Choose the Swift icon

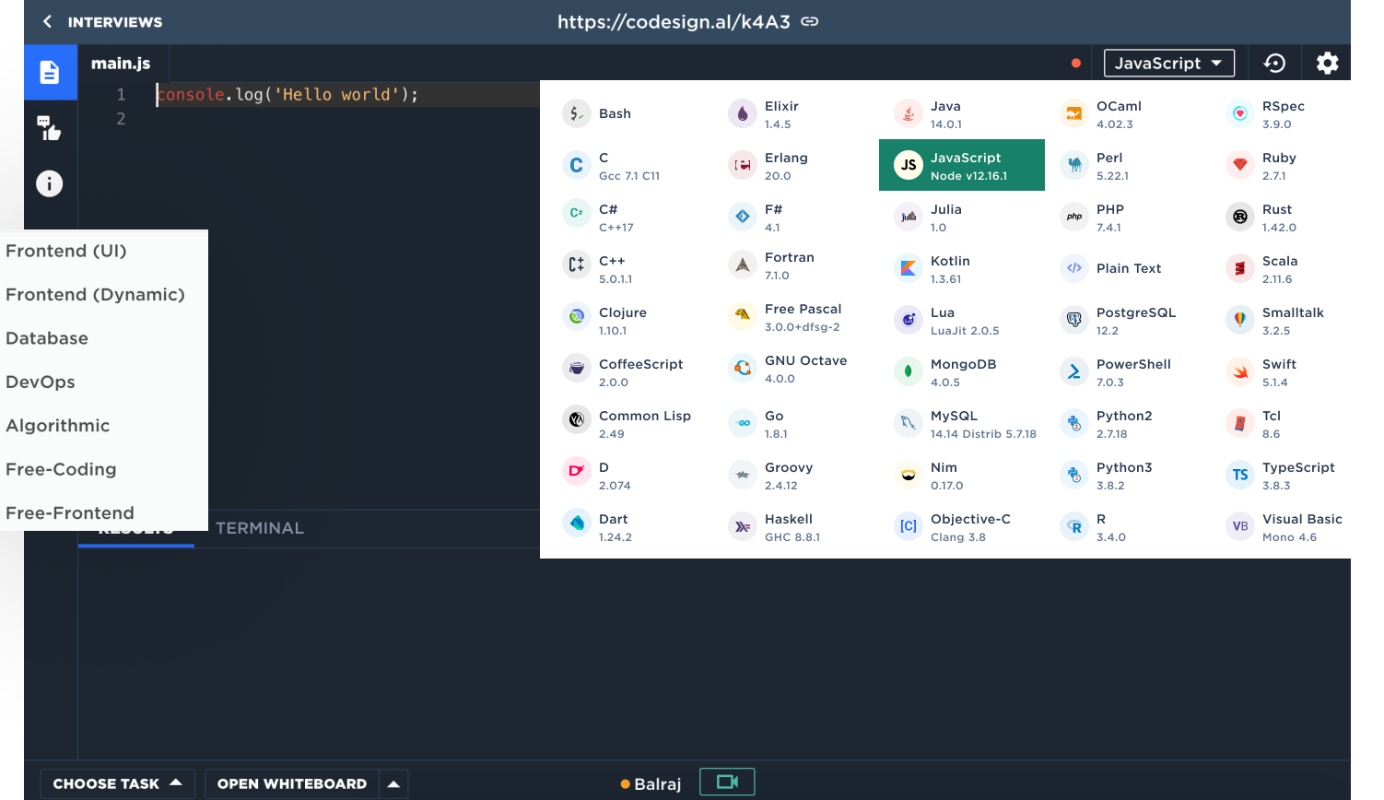(x=1240, y=372)
